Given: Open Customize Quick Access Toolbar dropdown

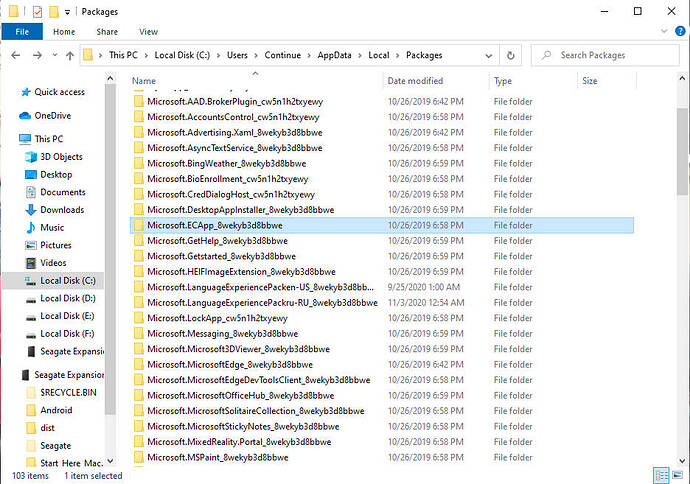Looking at the screenshot, I should coord(67,12).
